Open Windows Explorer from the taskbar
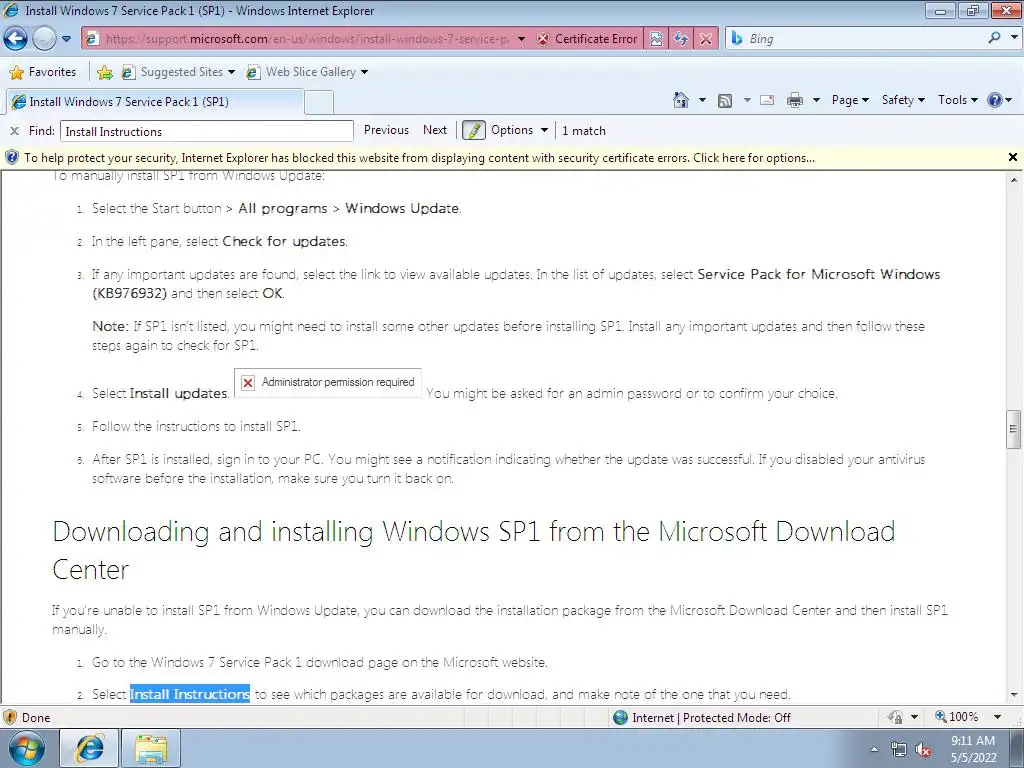 point(151,748)
